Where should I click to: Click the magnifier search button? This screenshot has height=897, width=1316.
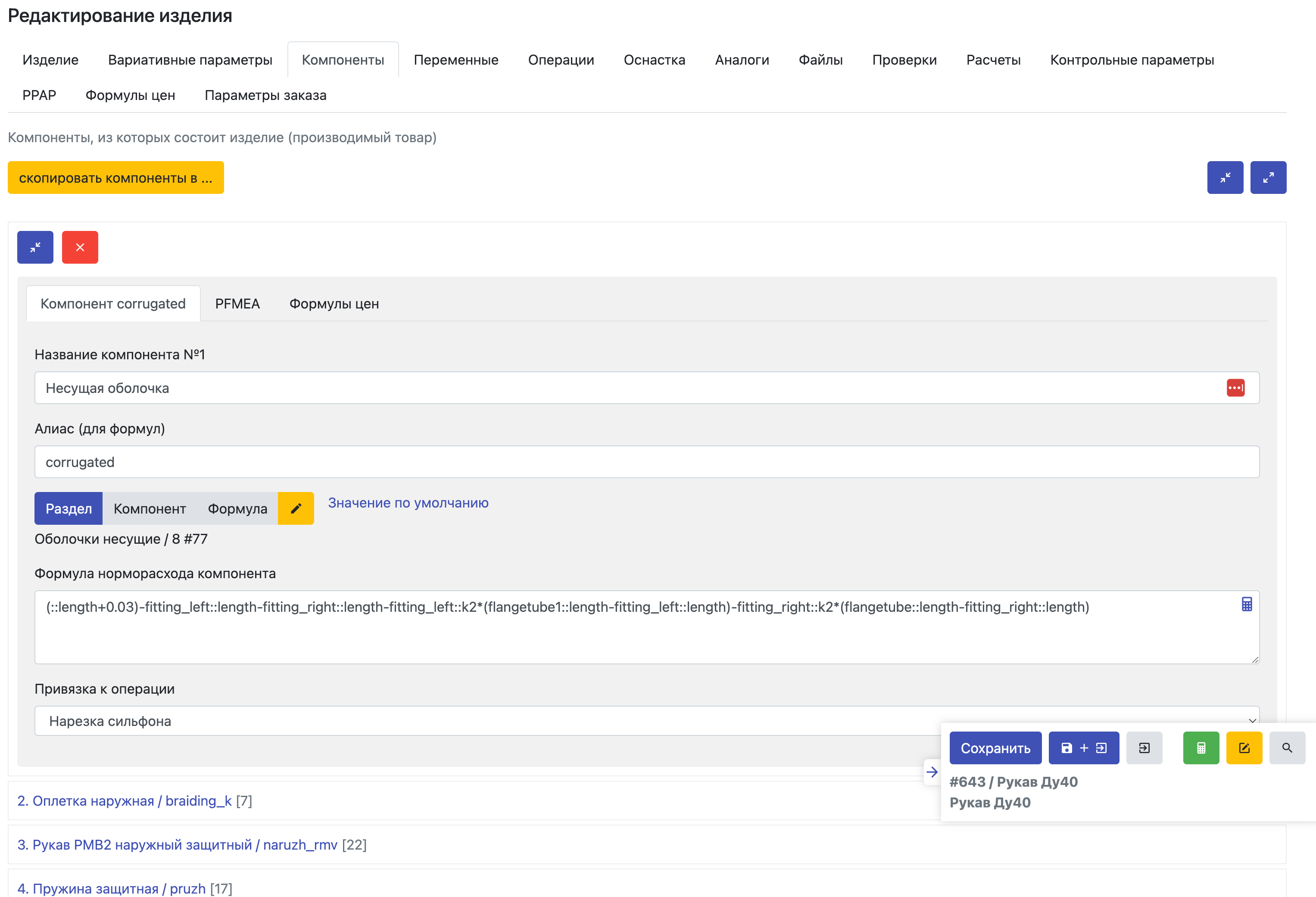(x=1287, y=747)
